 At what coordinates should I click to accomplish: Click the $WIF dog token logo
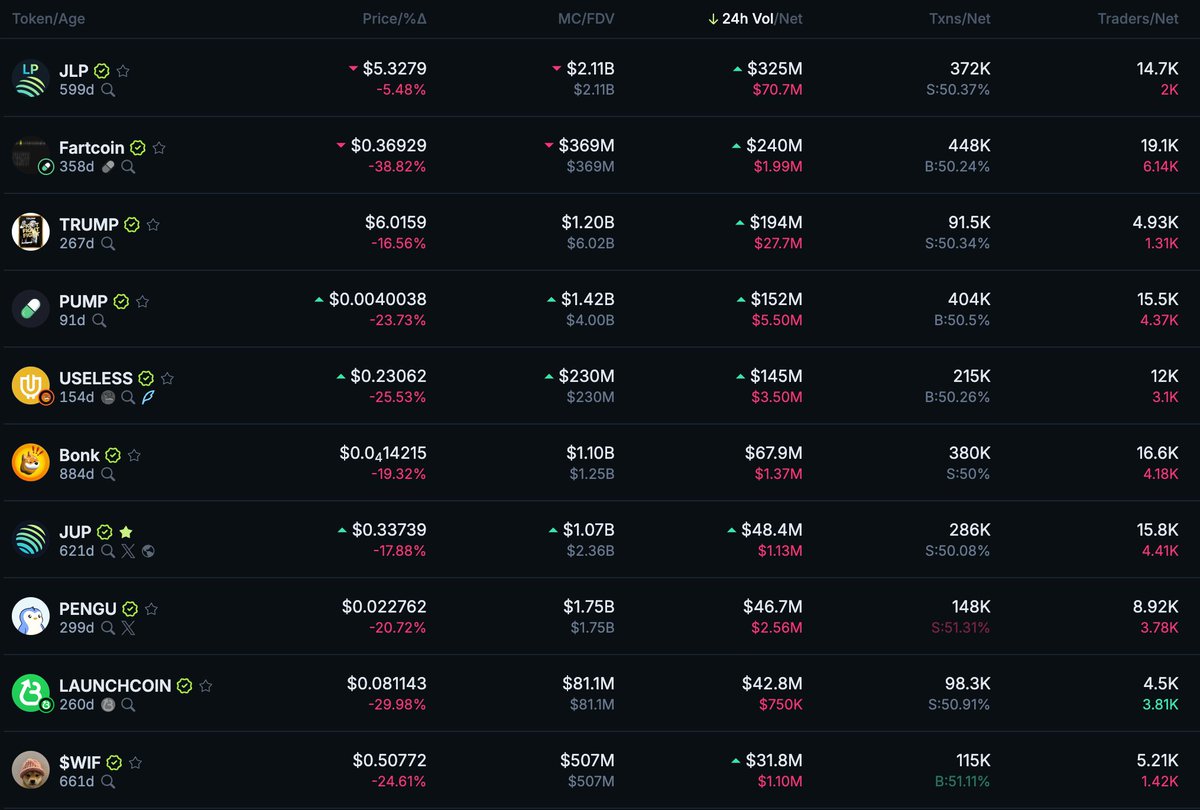click(30, 771)
